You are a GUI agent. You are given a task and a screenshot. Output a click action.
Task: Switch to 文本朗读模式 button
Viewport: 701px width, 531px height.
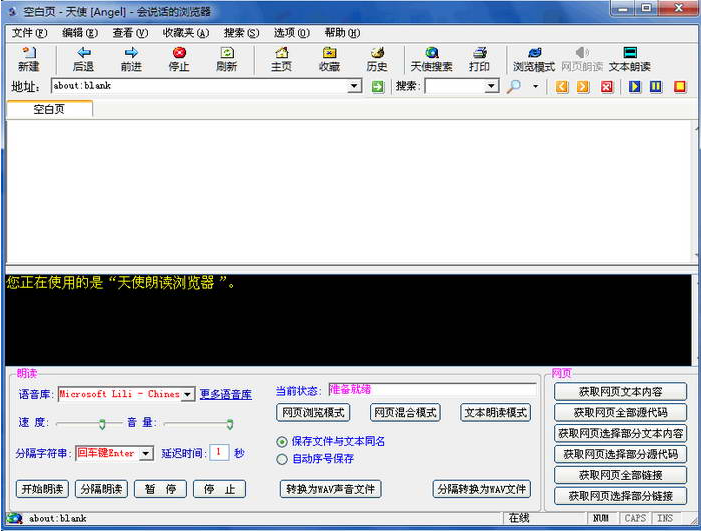coord(496,413)
